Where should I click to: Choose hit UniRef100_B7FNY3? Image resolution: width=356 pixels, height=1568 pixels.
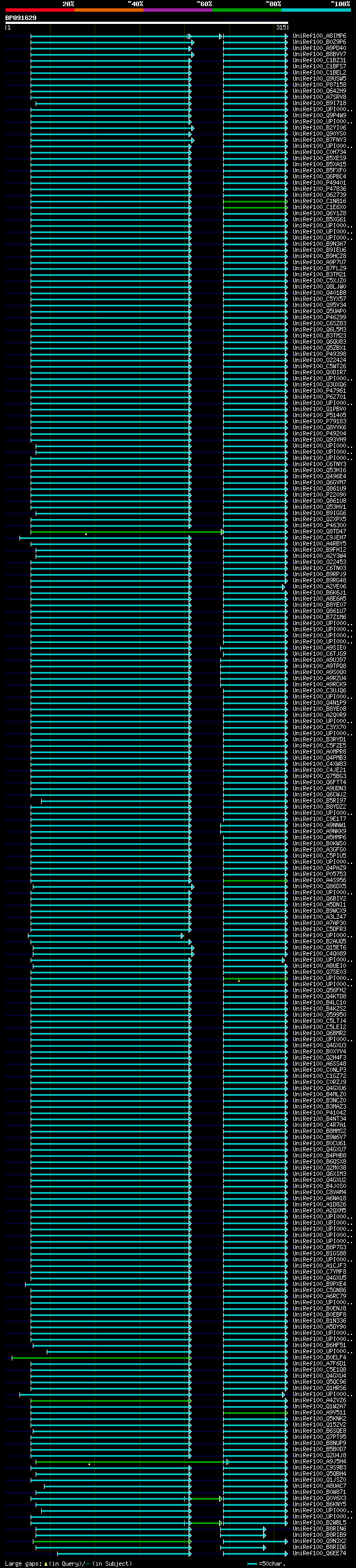coord(319,140)
